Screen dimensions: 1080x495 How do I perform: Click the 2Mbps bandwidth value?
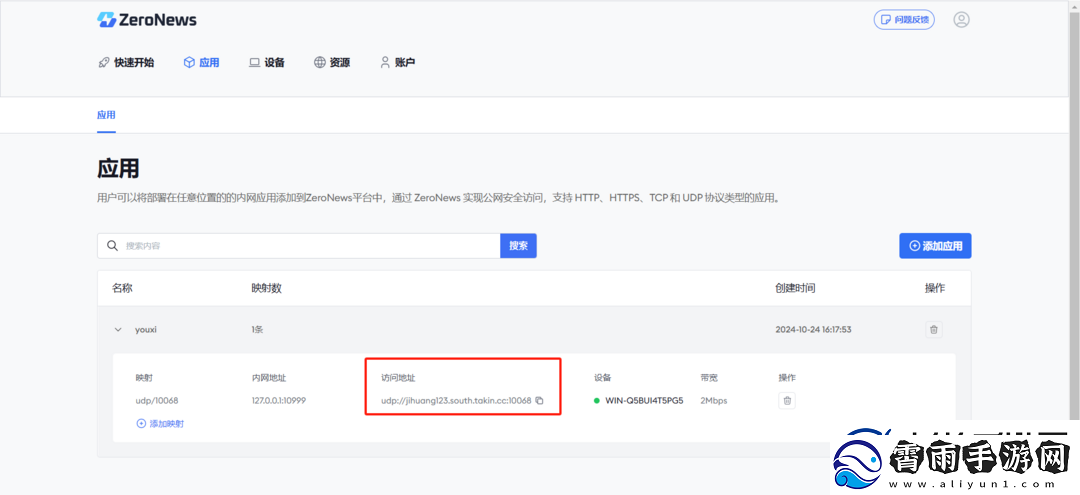coord(714,401)
